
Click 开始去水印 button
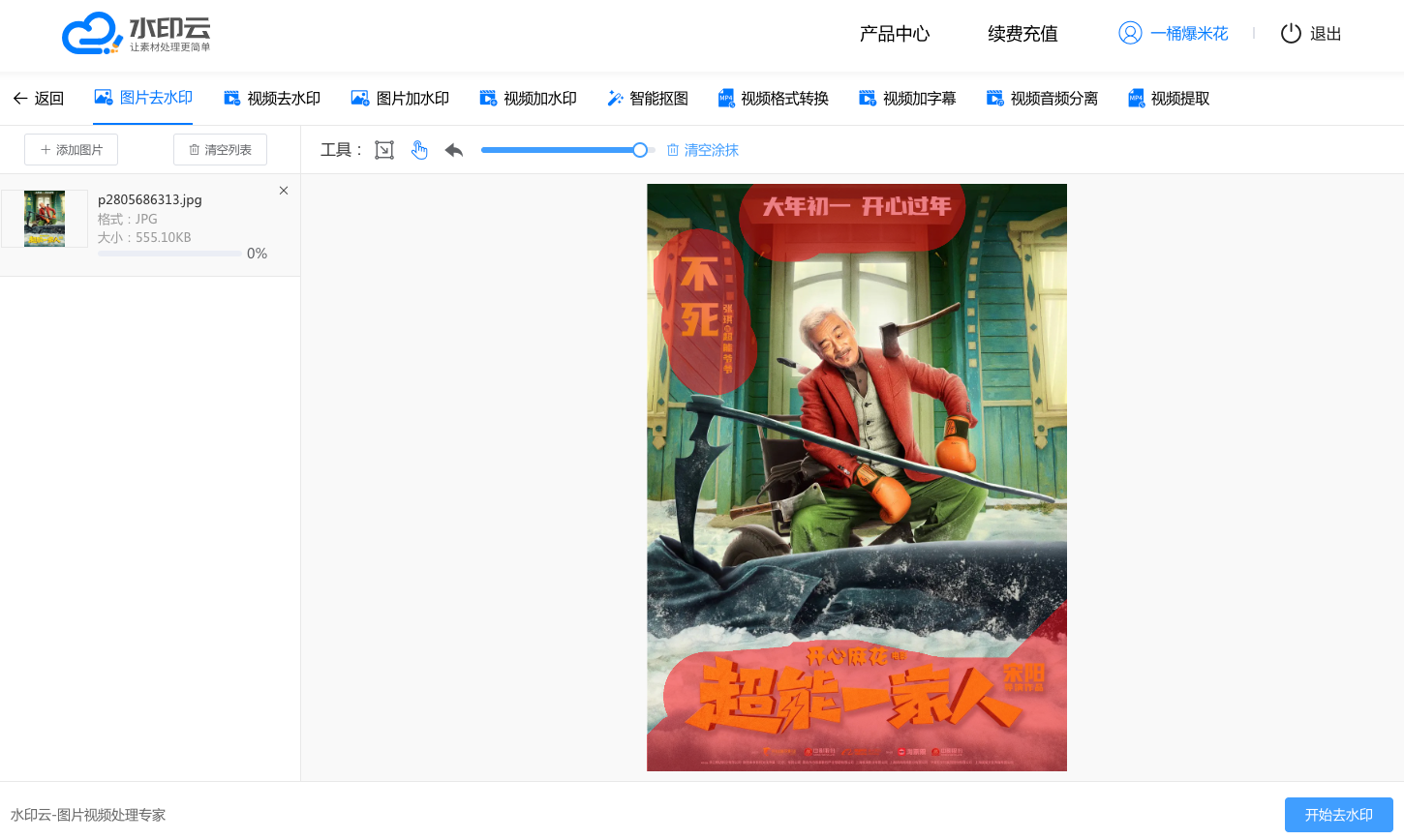point(1338,815)
